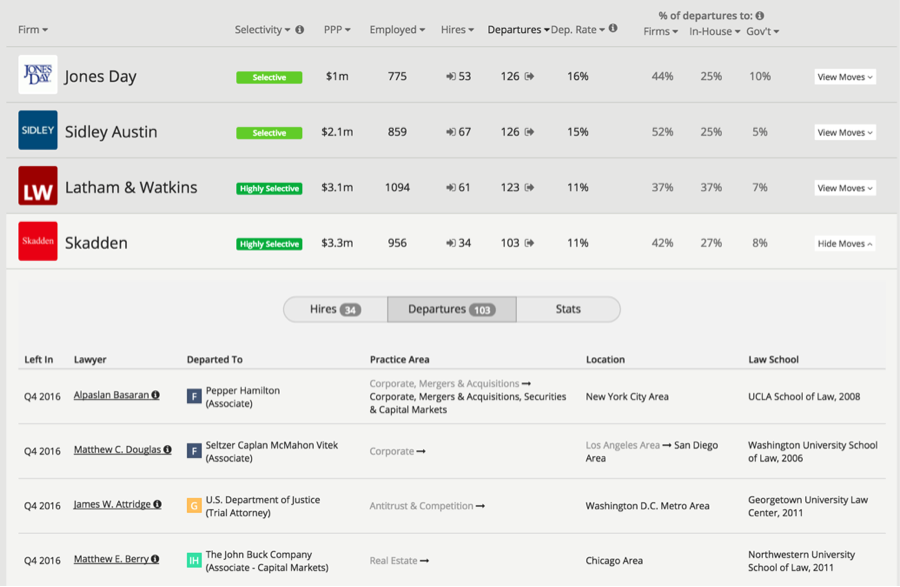Open James W. Attridge lawyer link

tap(112, 504)
